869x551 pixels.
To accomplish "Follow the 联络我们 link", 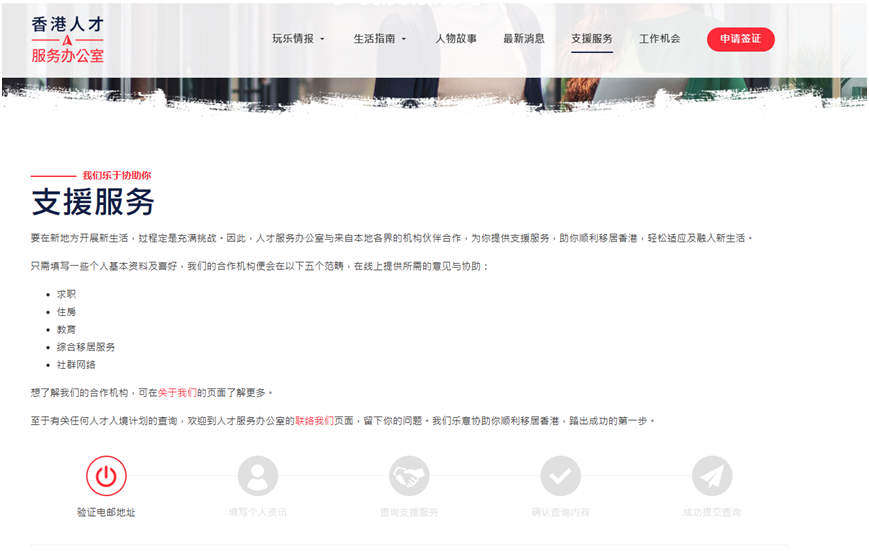I will tap(313, 421).
